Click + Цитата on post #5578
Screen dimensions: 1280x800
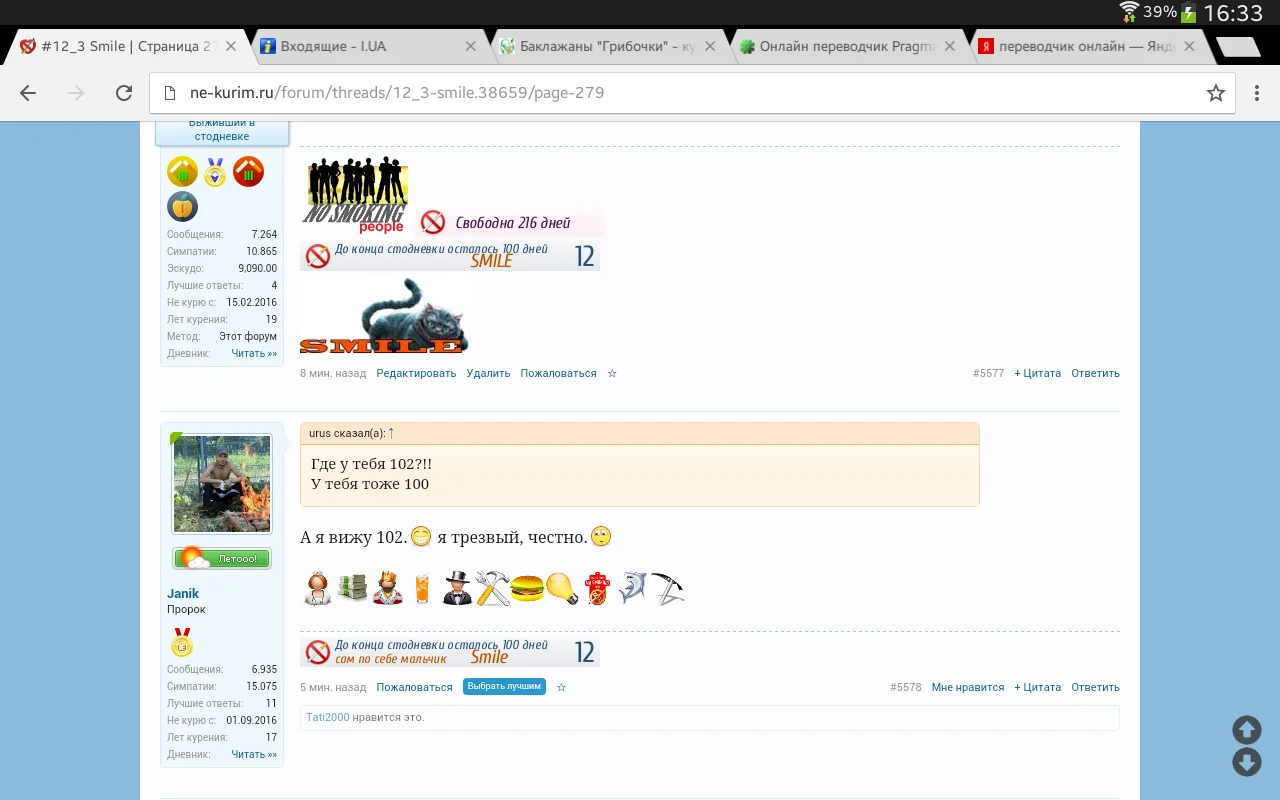pyautogui.click(x=1037, y=687)
